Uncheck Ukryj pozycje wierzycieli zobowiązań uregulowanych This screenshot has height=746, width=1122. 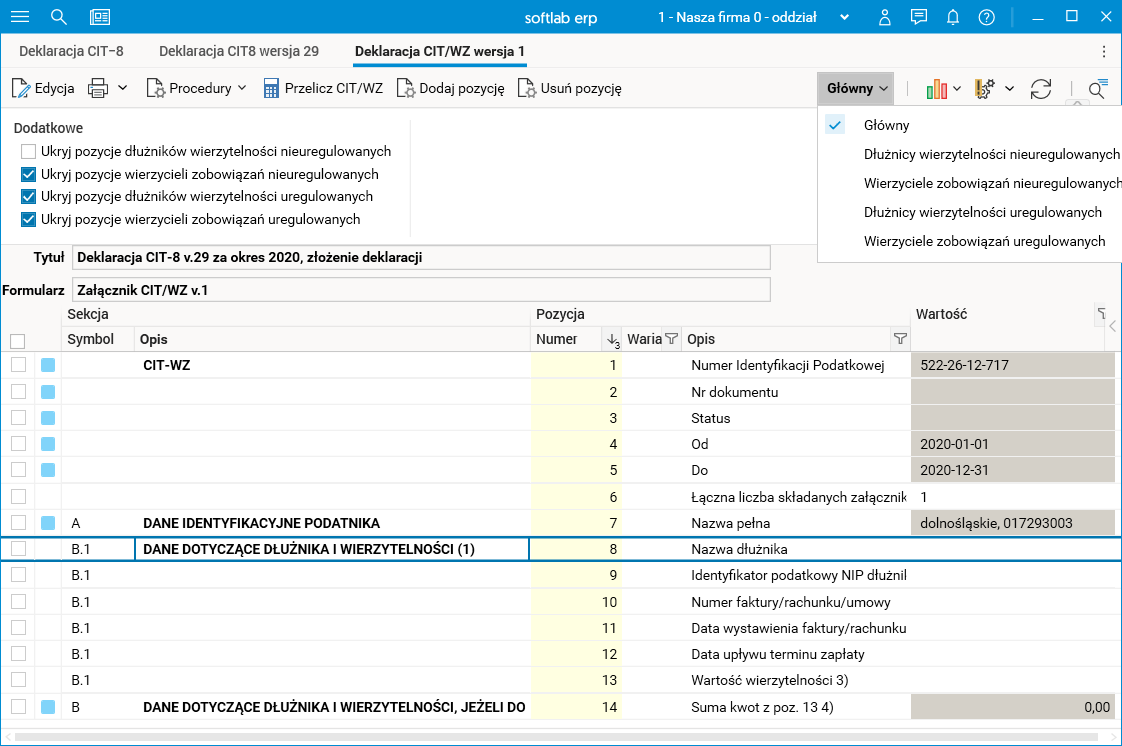click(29, 220)
